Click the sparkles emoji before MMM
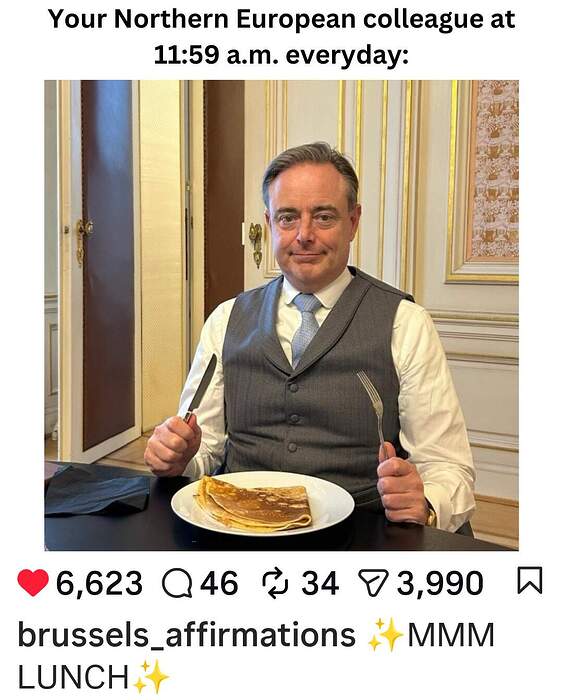 click(x=385, y=635)
